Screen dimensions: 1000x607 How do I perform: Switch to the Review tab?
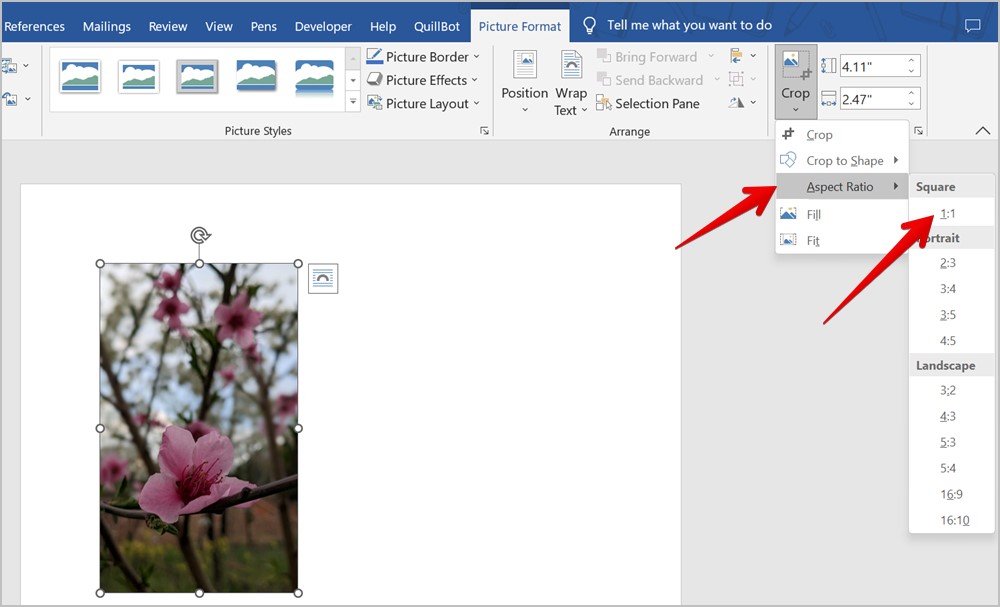point(168,26)
